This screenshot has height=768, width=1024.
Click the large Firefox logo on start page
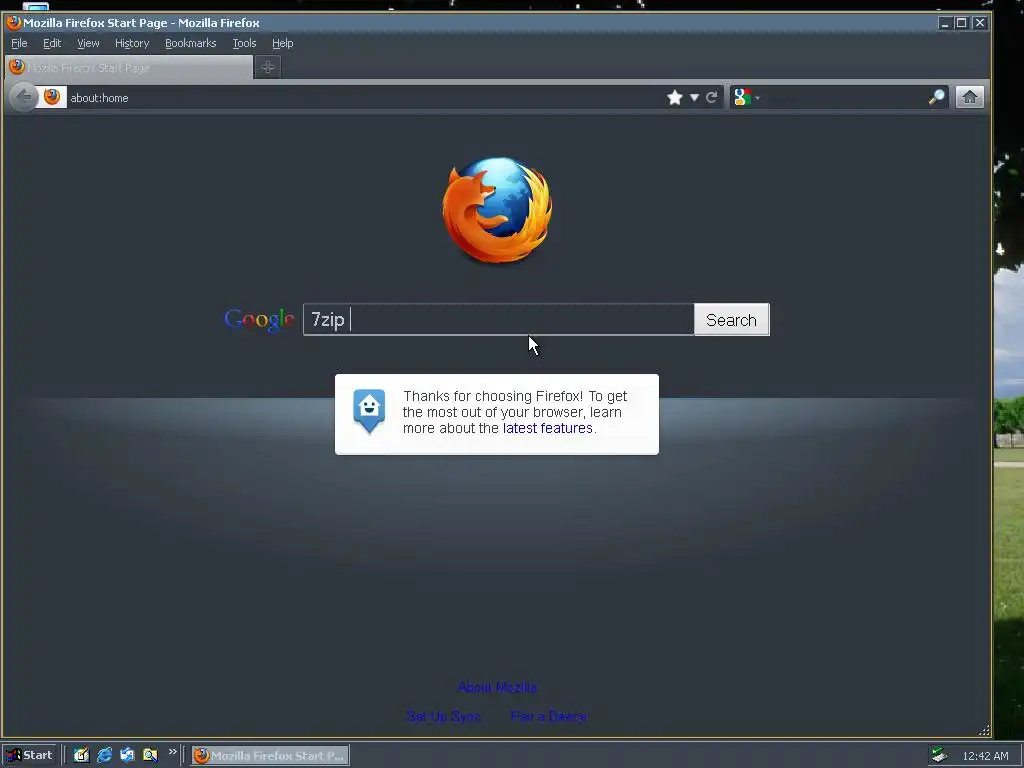497,210
